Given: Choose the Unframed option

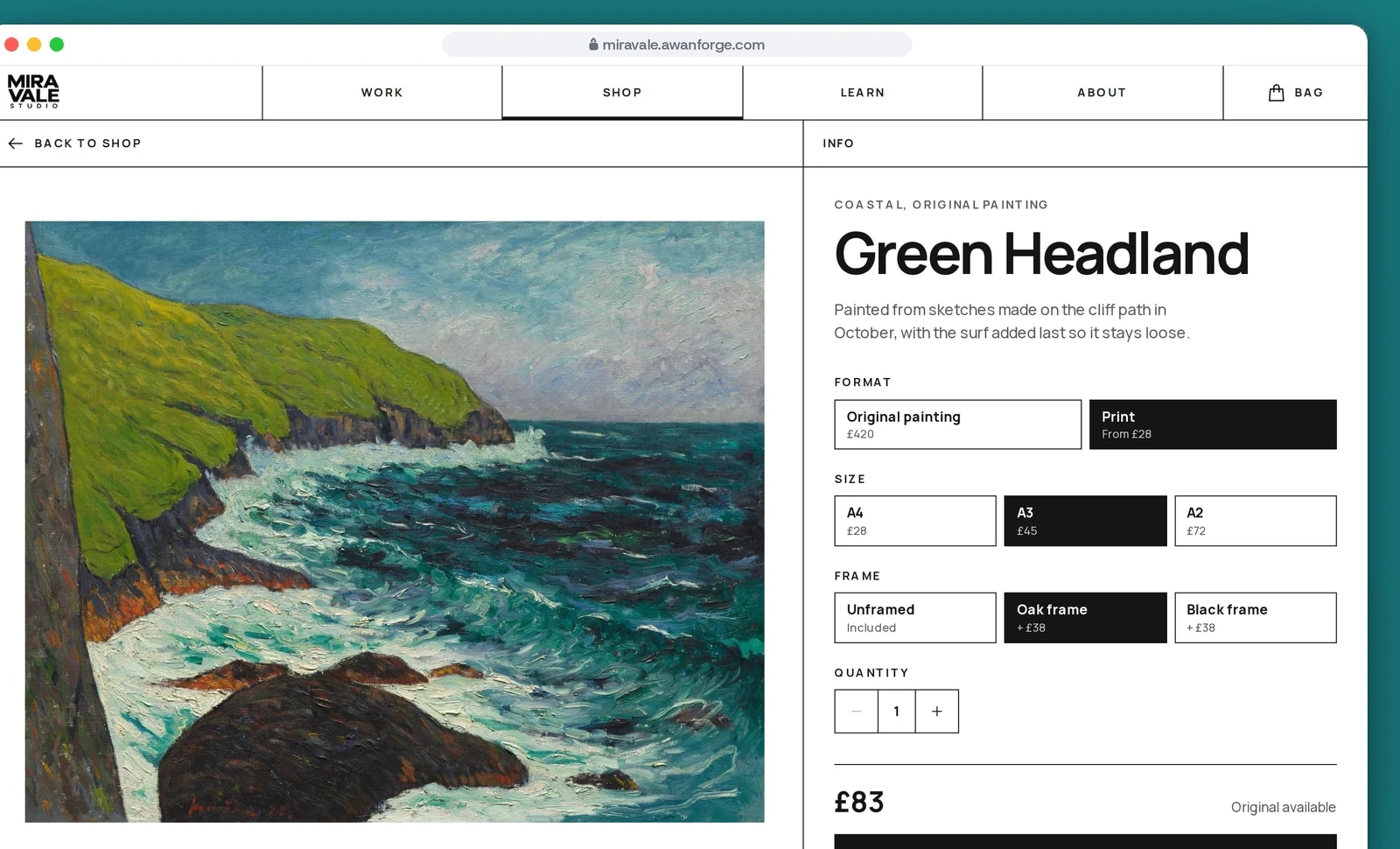Looking at the screenshot, I should pos(915,618).
